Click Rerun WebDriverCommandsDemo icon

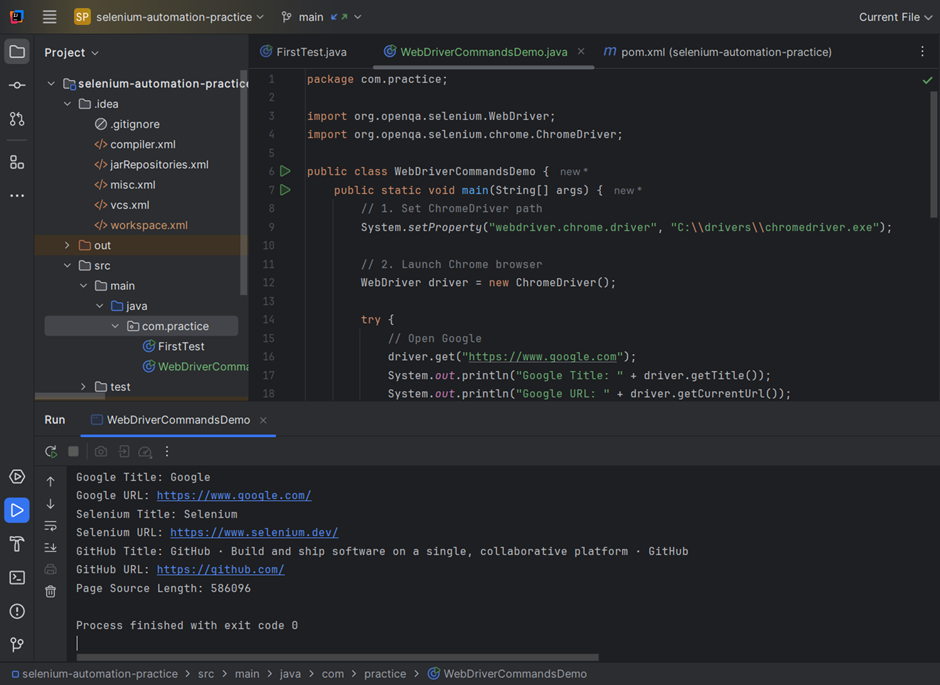click(x=51, y=451)
